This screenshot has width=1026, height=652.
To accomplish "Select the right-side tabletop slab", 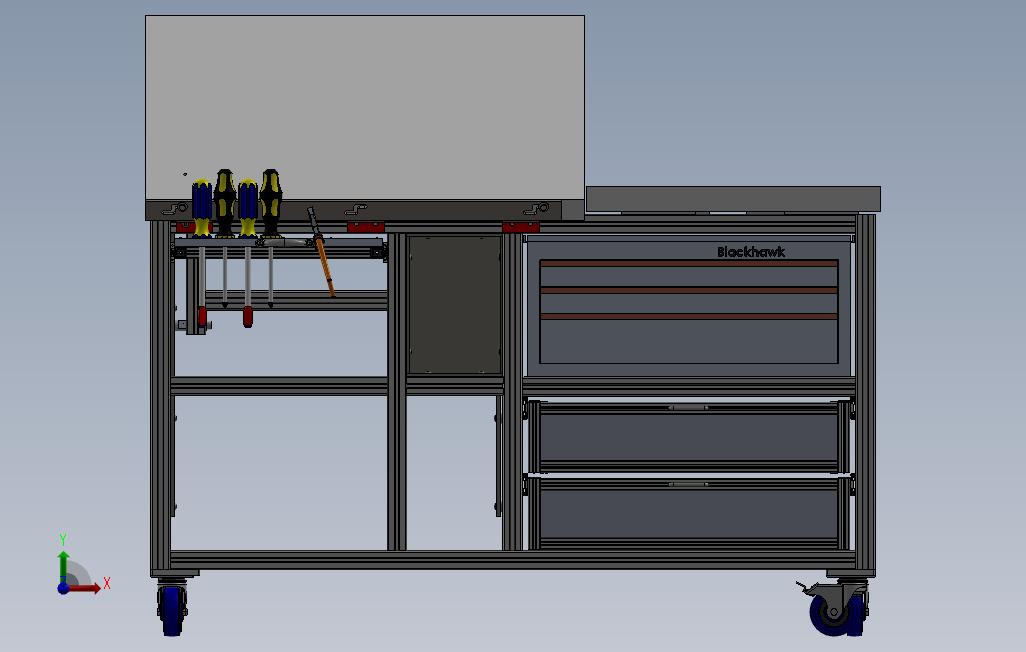I will [x=733, y=199].
